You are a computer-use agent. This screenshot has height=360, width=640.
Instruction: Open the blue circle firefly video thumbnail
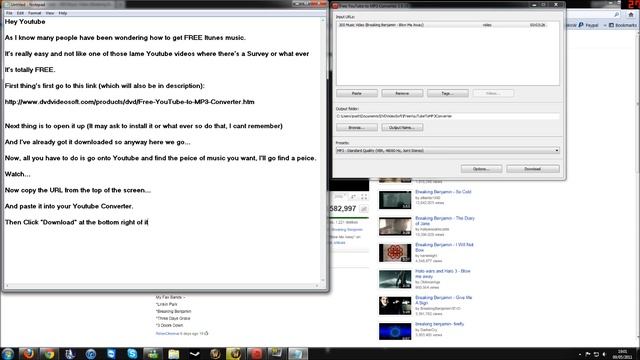point(395,331)
